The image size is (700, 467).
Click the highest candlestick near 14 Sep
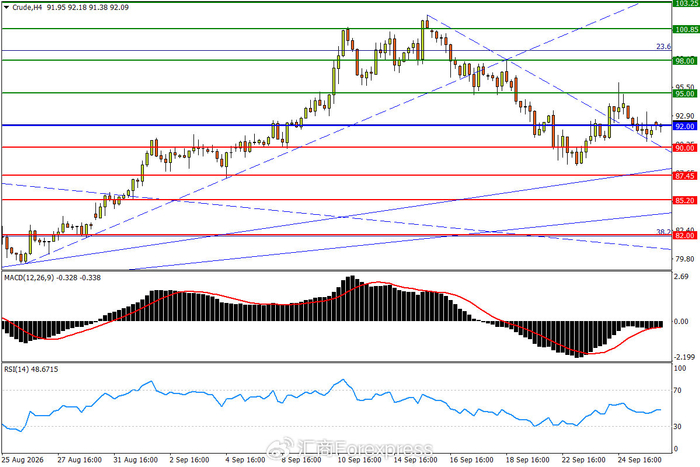tap(427, 22)
